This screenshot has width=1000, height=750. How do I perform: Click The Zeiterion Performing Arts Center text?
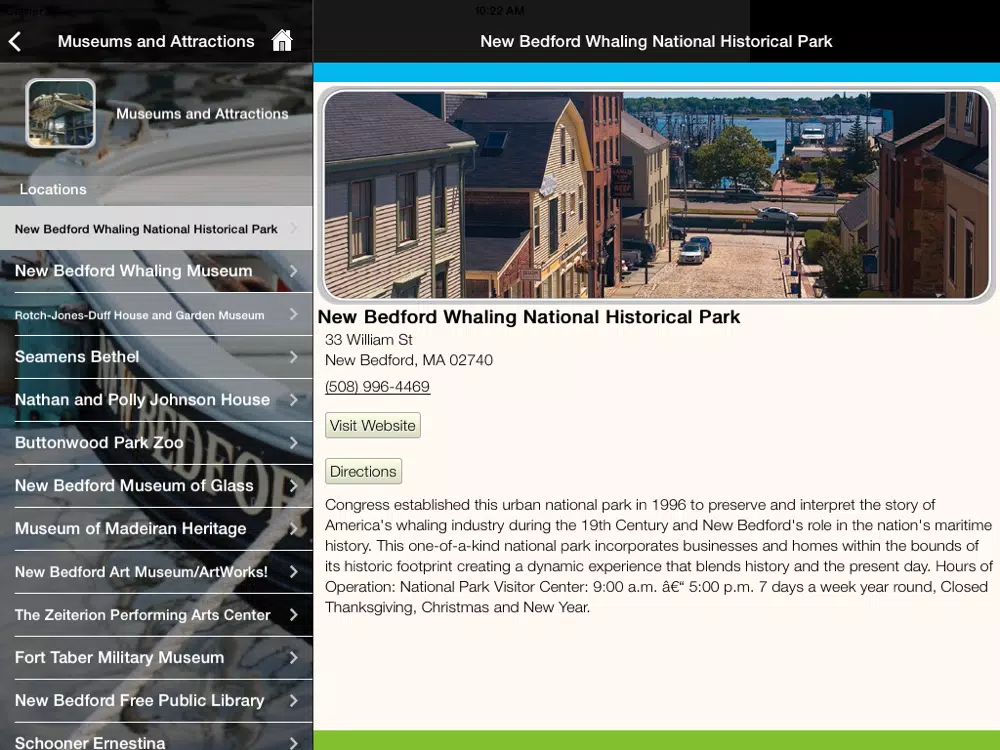(143, 615)
